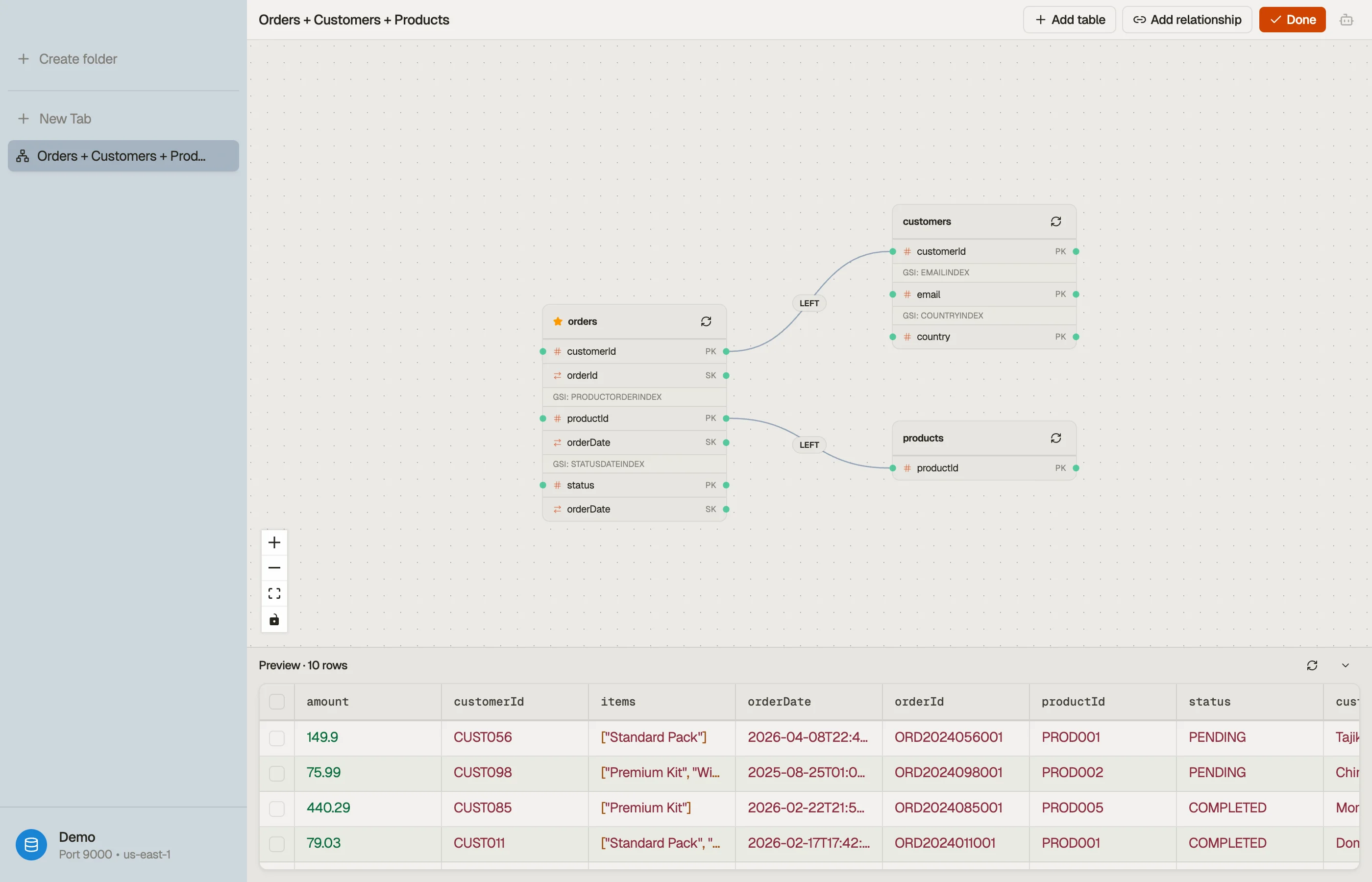Open Orders + Customers + Prod... tab
The image size is (1372, 882).
123,156
